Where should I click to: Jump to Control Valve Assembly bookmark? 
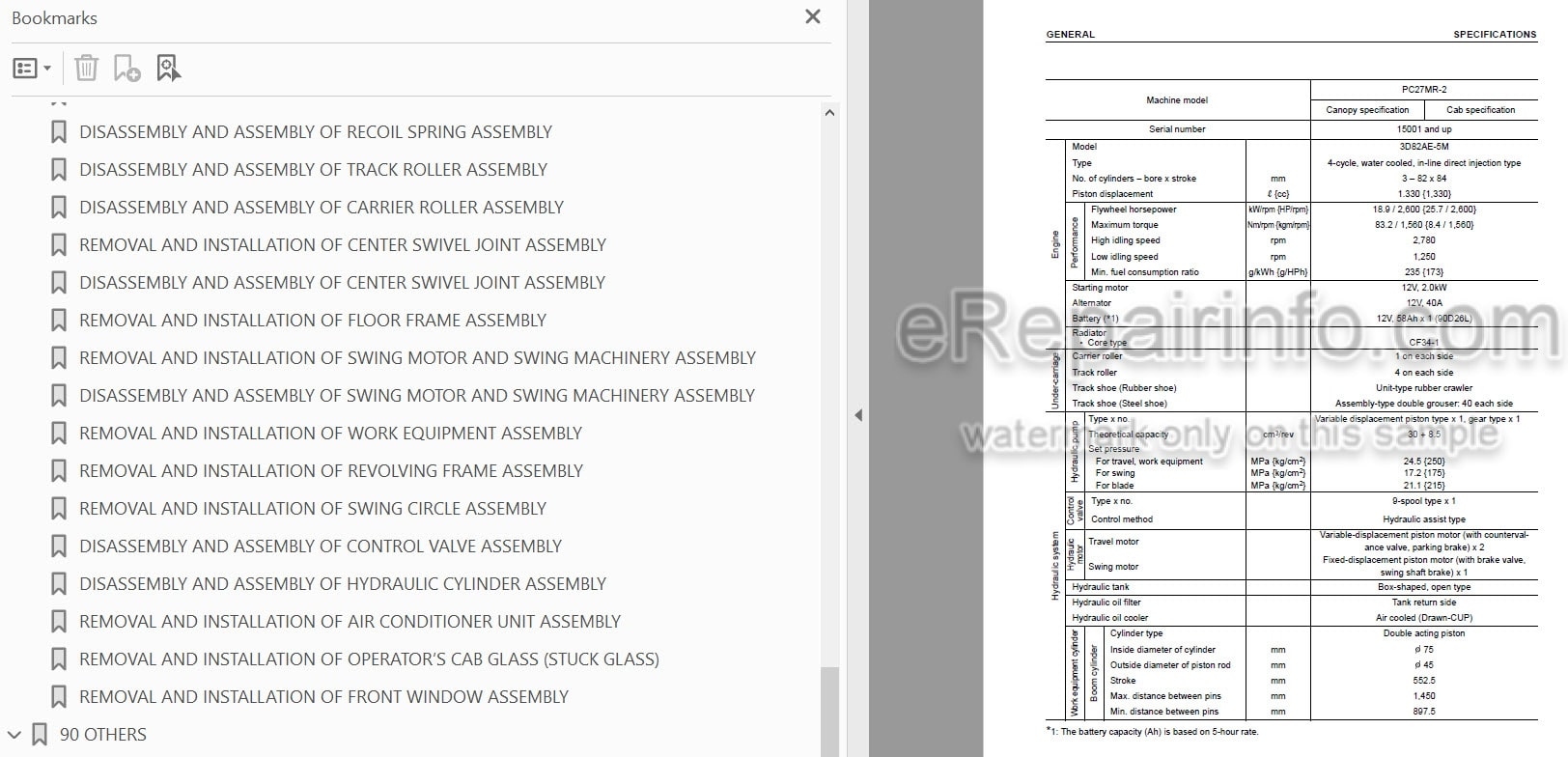click(321, 547)
